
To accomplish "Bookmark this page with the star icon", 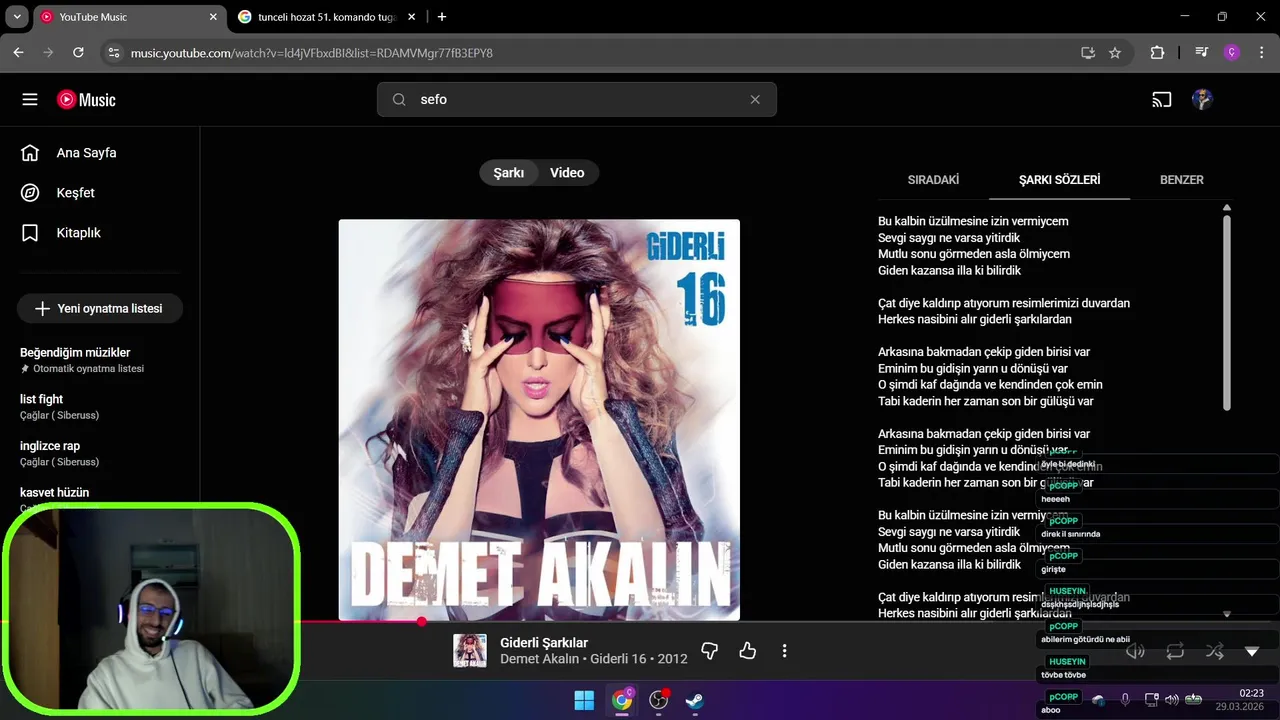I will click(1115, 53).
